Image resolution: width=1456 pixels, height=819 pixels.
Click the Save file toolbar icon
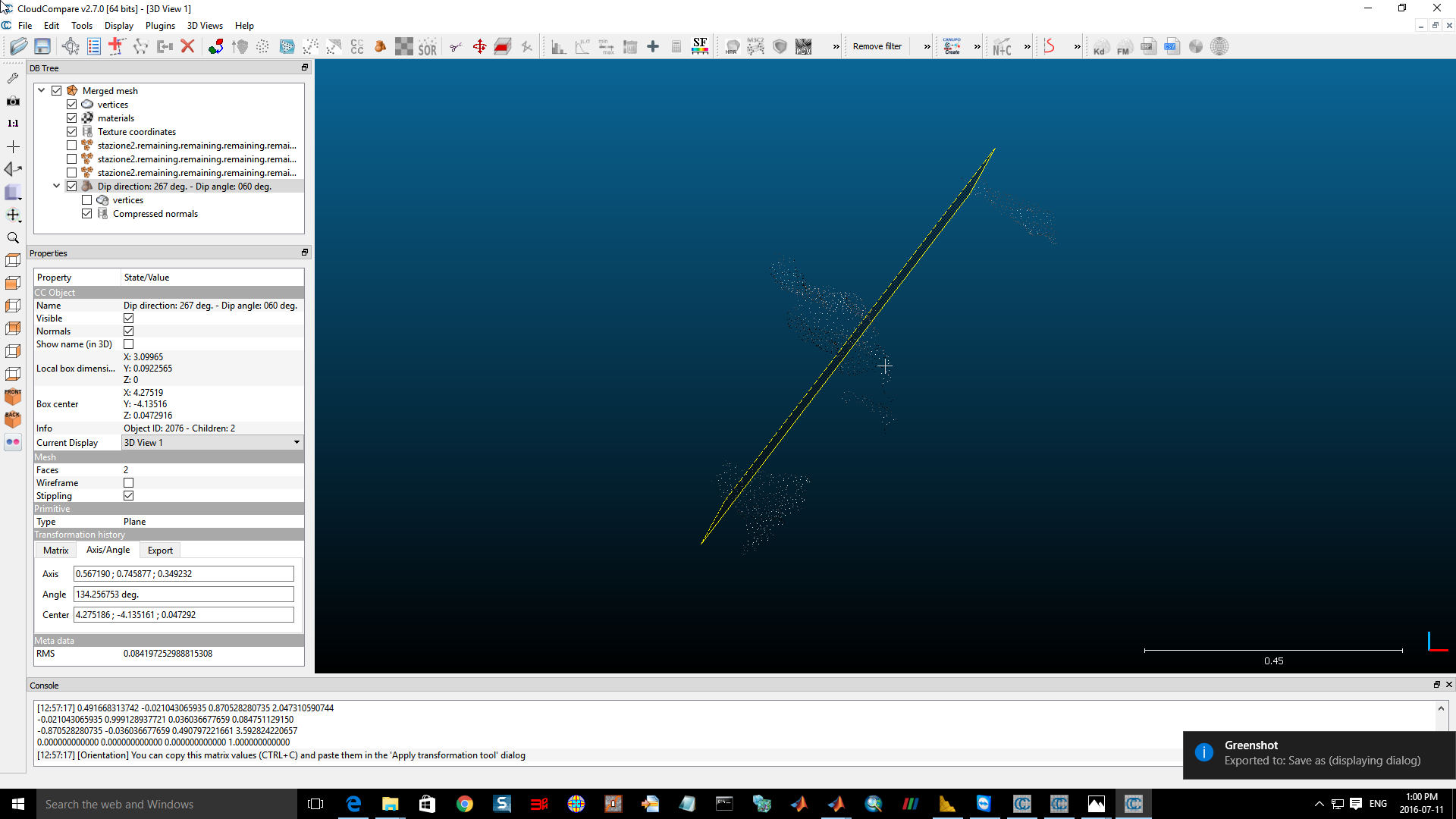42,47
